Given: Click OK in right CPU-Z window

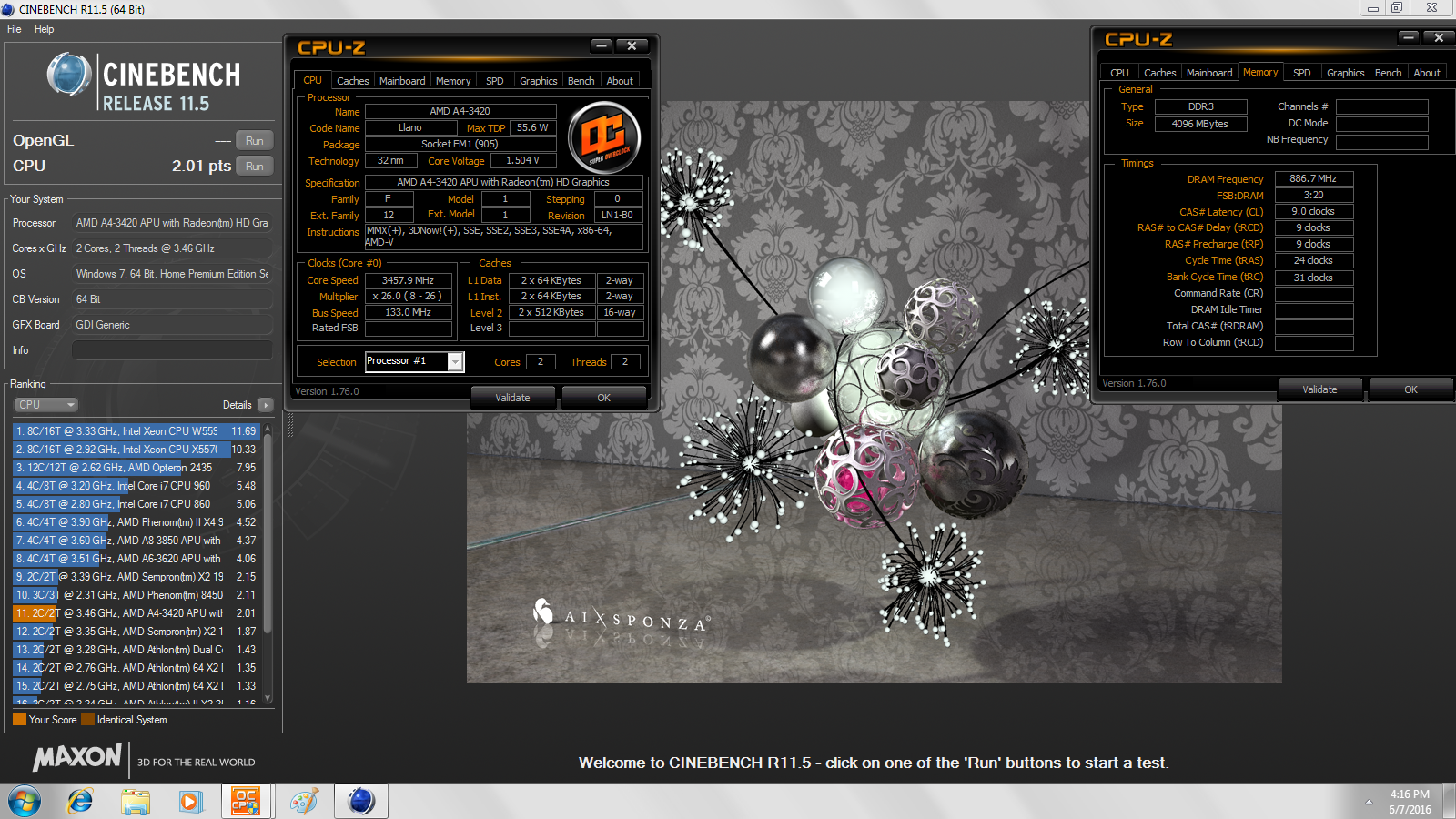Looking at the screenshot, I should point(1410,389).
